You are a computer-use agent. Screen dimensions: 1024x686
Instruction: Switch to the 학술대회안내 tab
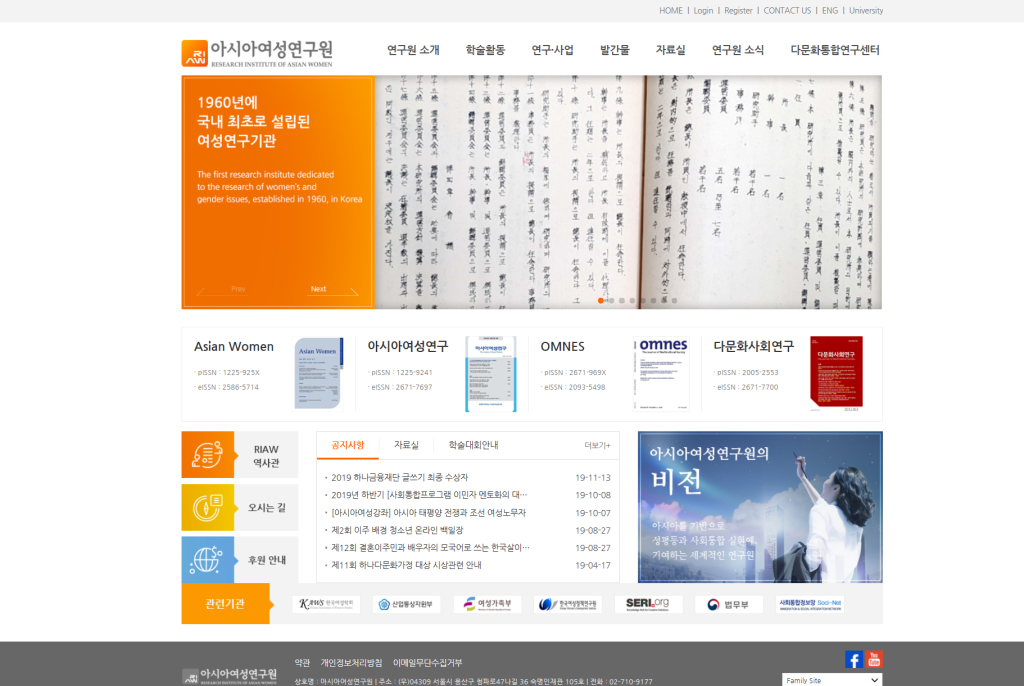pos(473,445)
